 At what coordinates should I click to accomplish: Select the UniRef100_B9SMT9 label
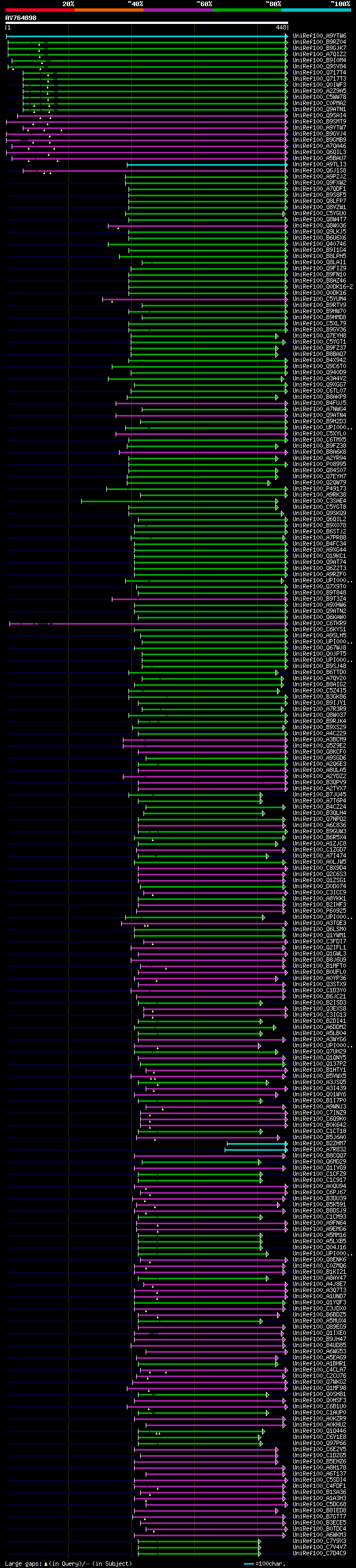[x=319, y=122]
